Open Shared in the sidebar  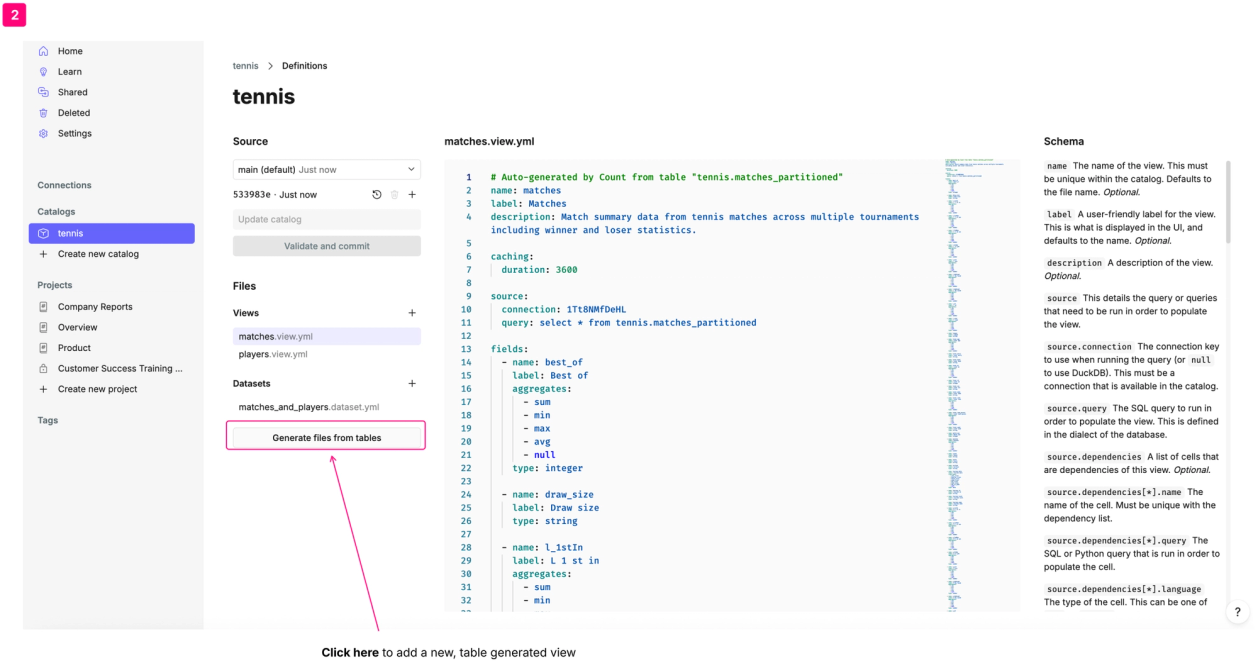click(73, 92)
